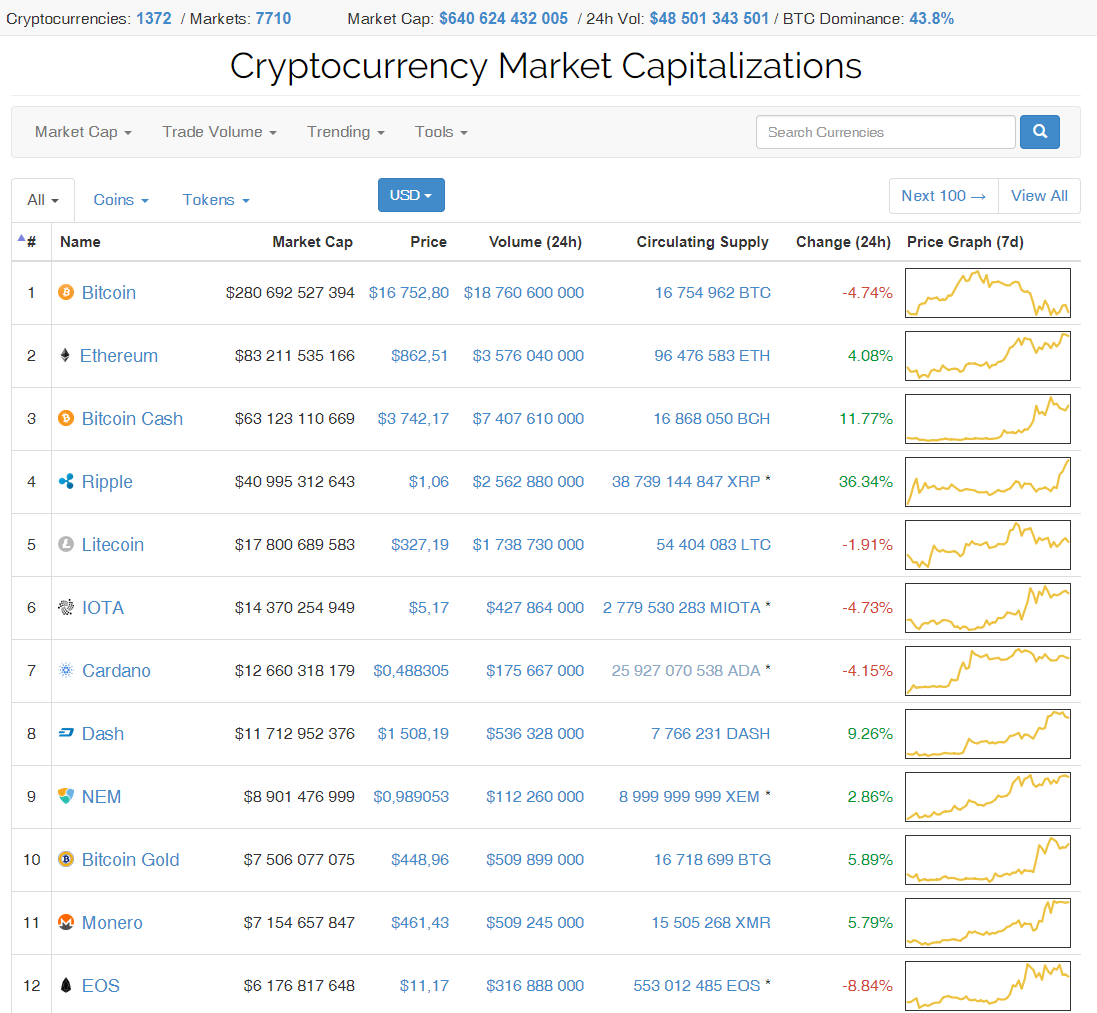Open the Cardano coin link
The height and width of the screenshot is (1013, 1097).
tap(116, 670)
